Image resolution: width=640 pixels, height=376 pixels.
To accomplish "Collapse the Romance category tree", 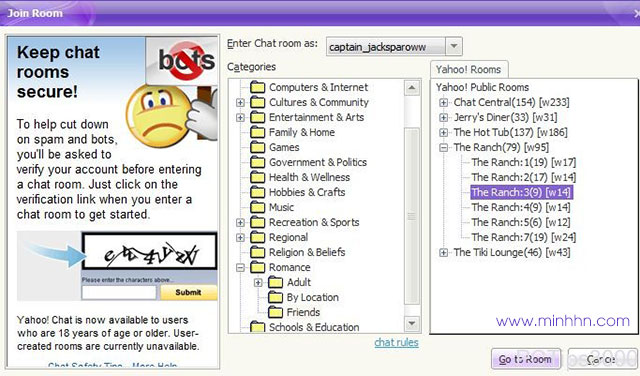I will pos(240,267).
